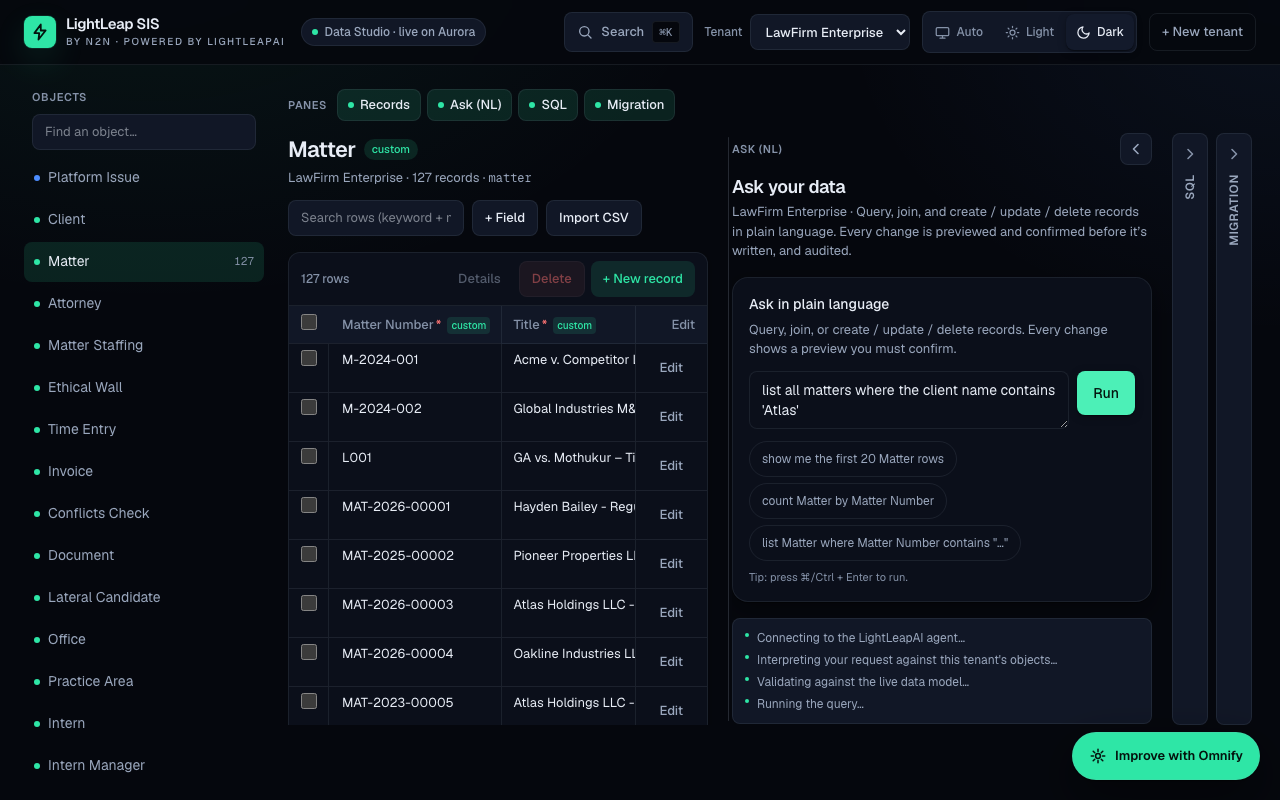The height and width of the screenshot is (800, 1280).
Task: Click the + New tenant button
Action: coord(1202,32)
